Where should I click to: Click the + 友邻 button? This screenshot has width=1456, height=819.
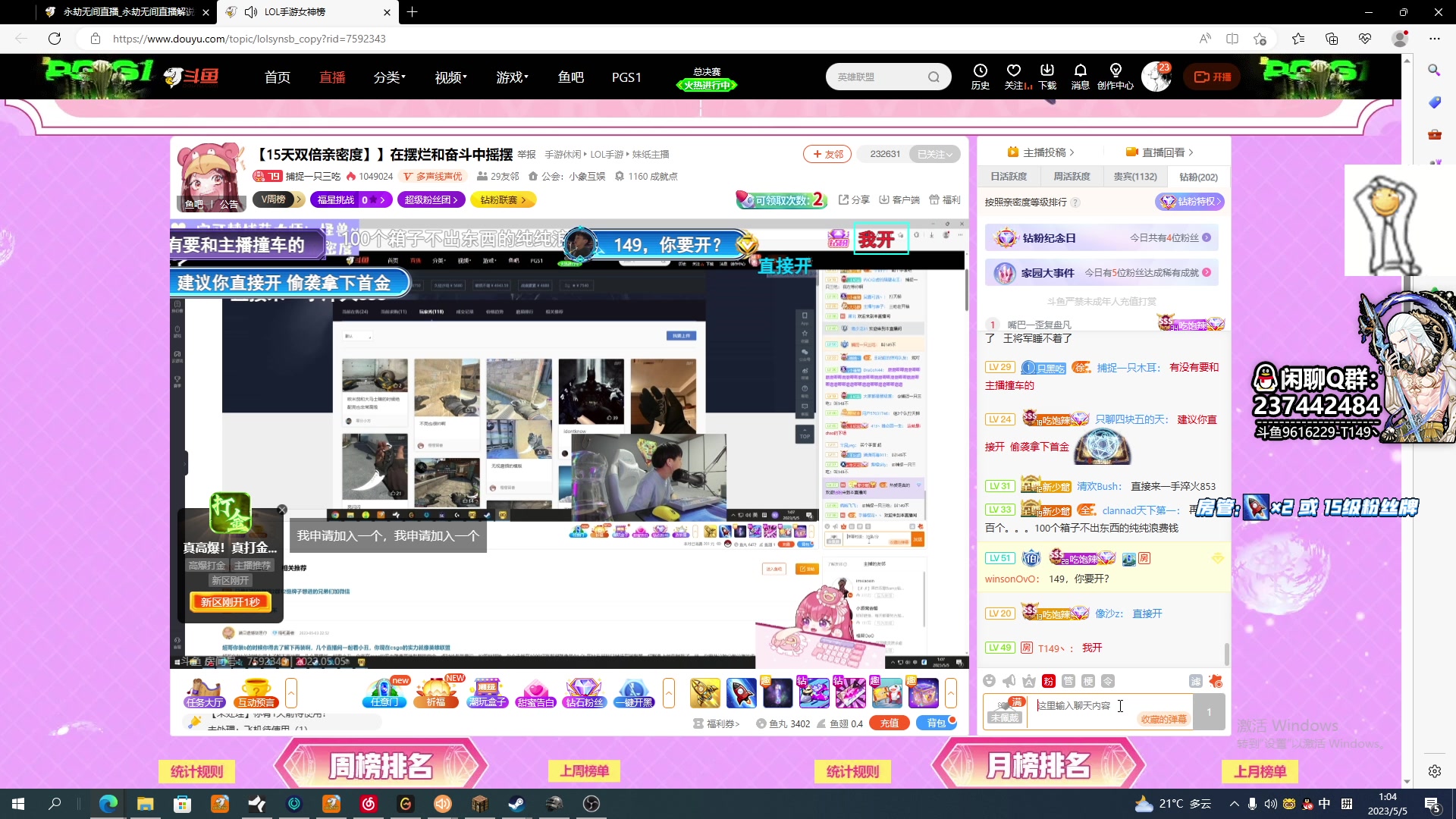[x=827, y=154]
